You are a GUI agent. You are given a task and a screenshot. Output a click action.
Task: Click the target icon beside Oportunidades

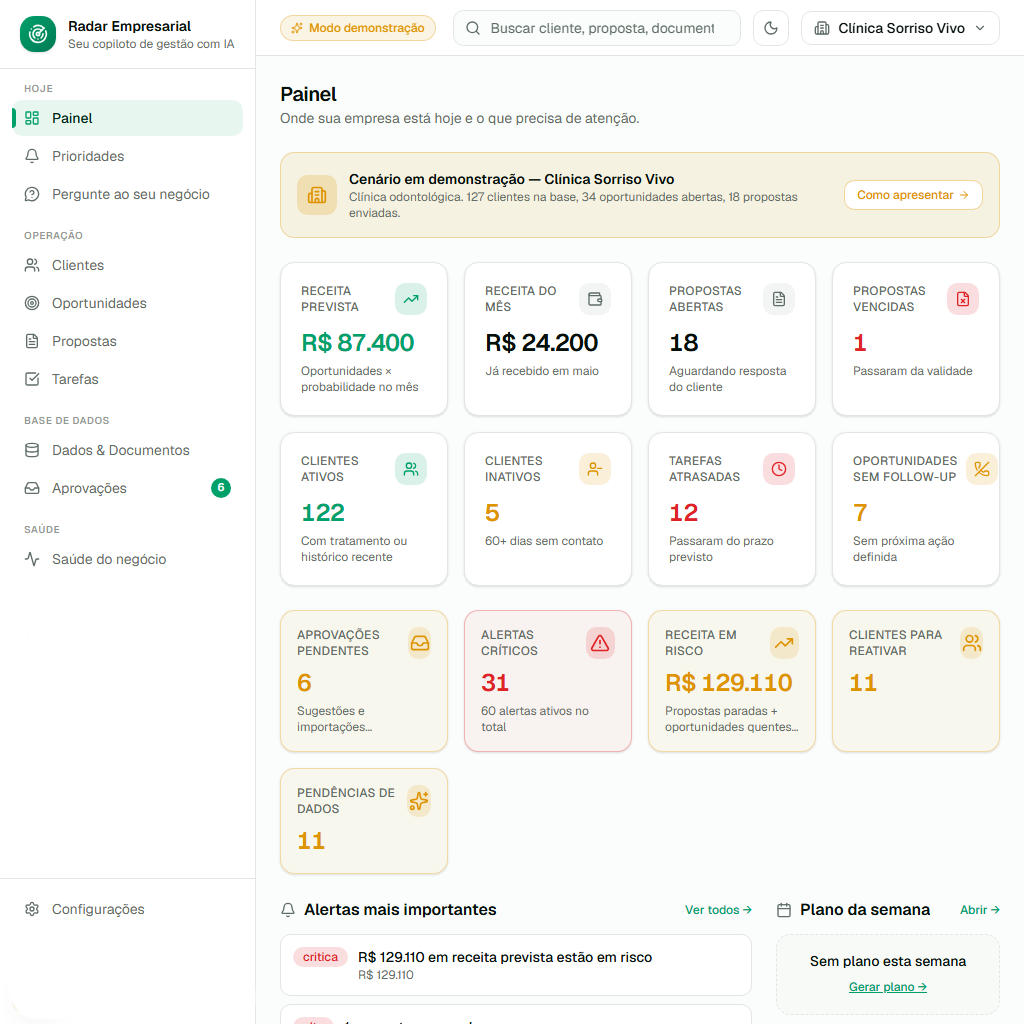pos(32,303)
